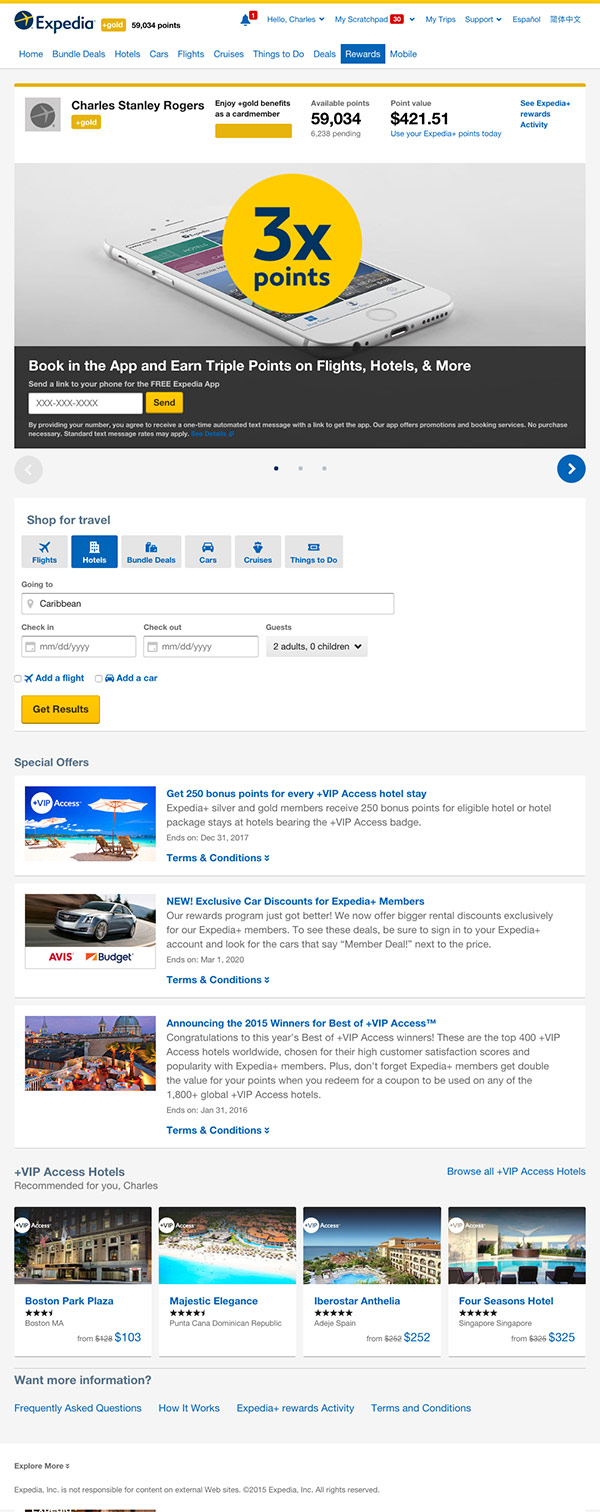Select the Flights tab in Shop for travel
Screen dimensions: 600x1512
[45, 552]
